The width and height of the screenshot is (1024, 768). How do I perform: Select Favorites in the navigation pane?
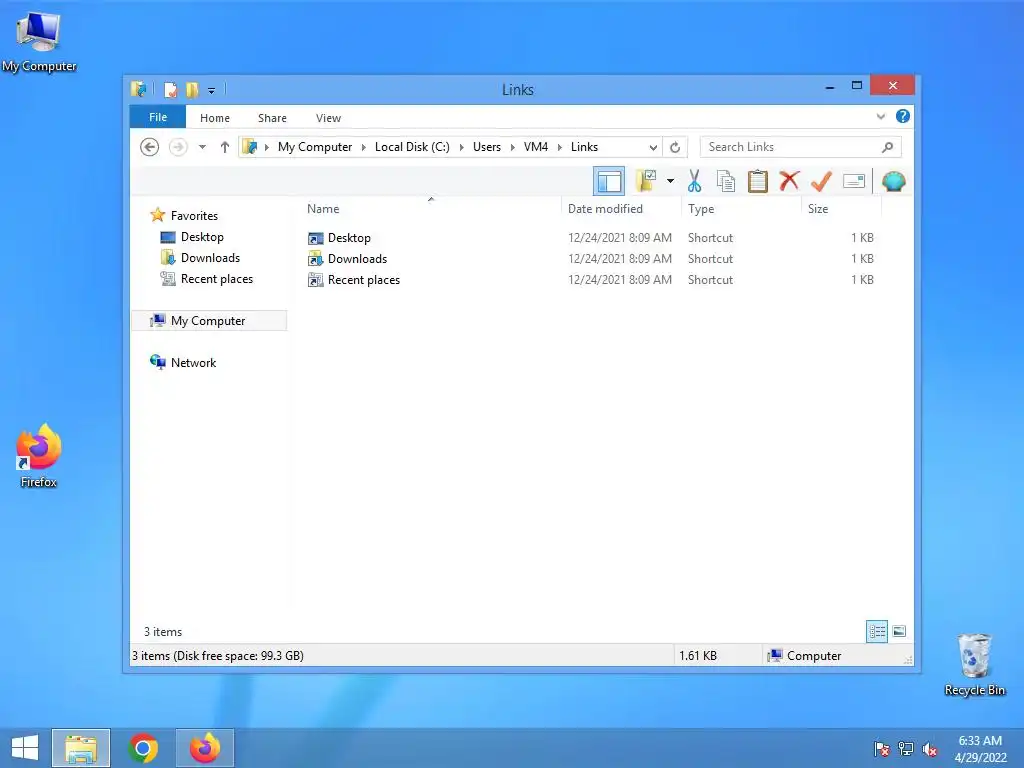194,216
